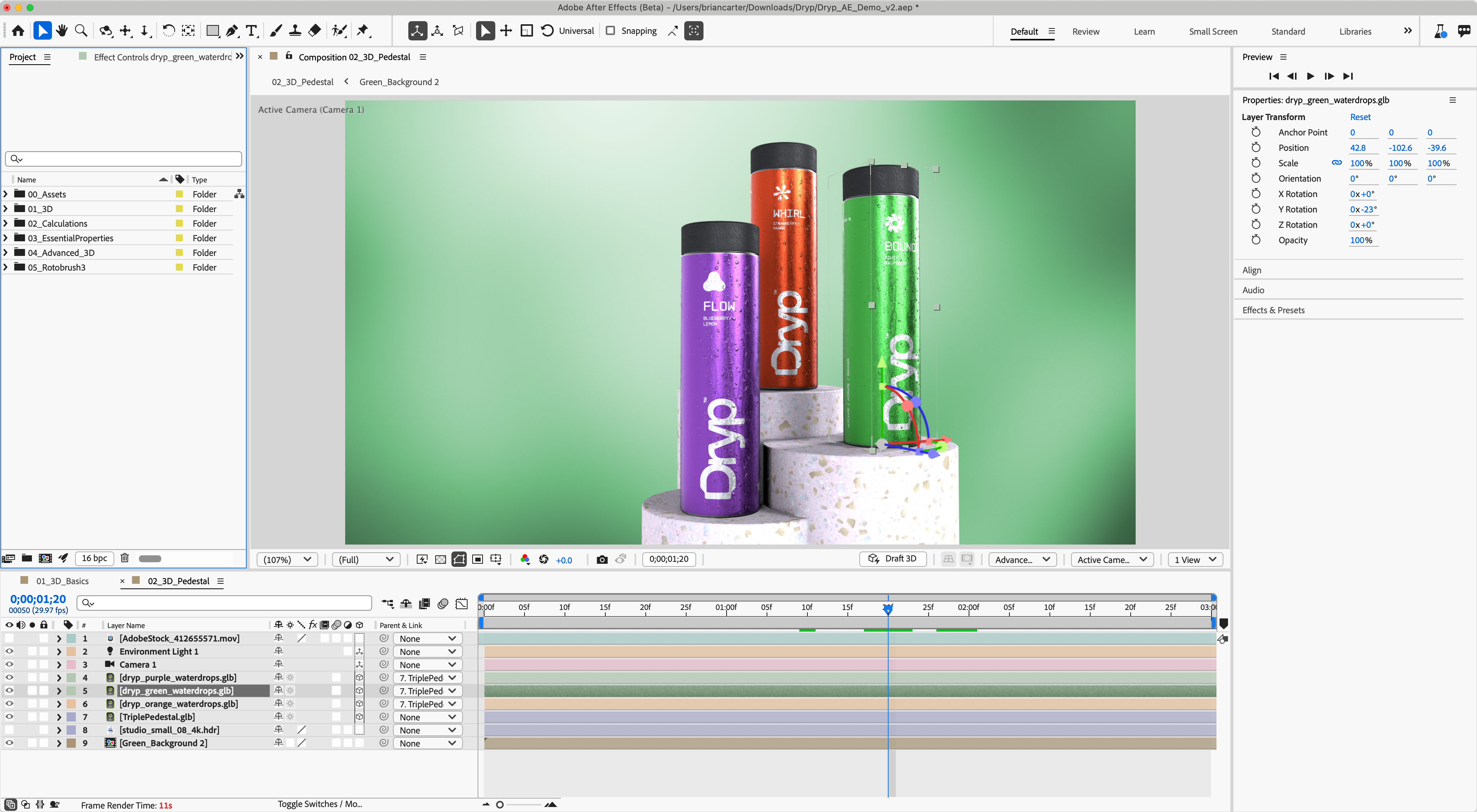Click the Draft 3D button
The image size is (1477, 812).
[893, 558]
